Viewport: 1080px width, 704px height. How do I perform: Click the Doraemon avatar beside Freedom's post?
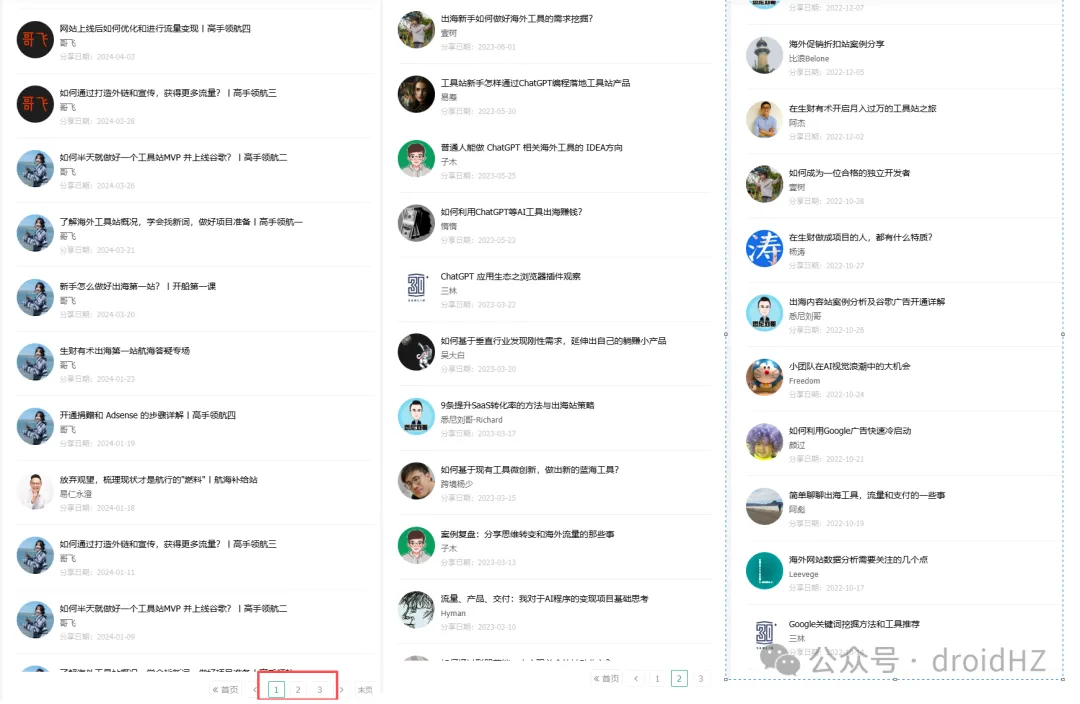(x=764, y=377)
